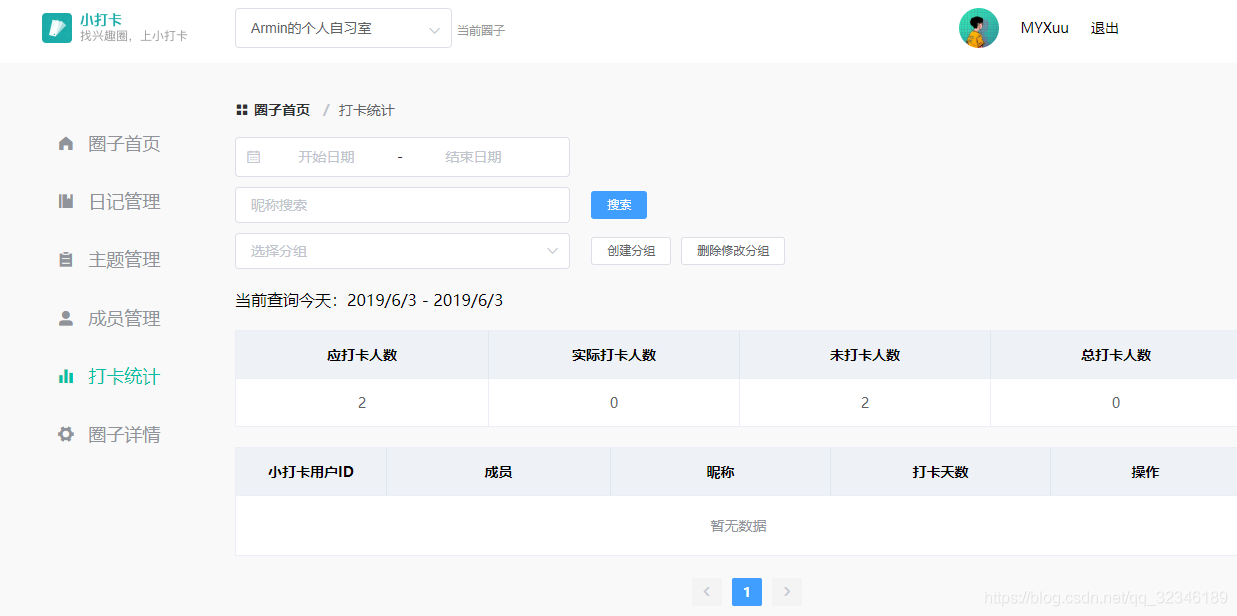Click the blue 搜索 button
Viewport: 1237px width, 616px height.
point(619,205)
